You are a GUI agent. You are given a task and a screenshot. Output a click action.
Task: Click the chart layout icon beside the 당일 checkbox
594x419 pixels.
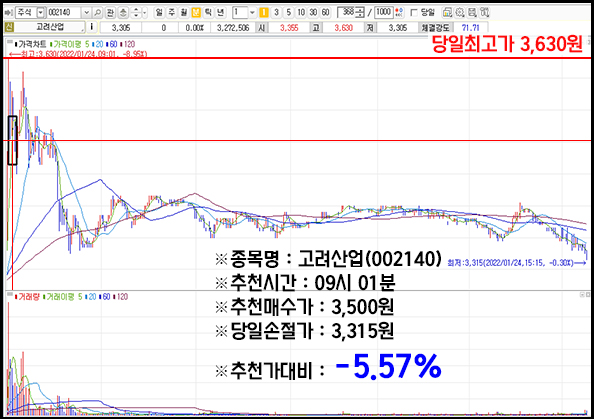pos(447,13)
